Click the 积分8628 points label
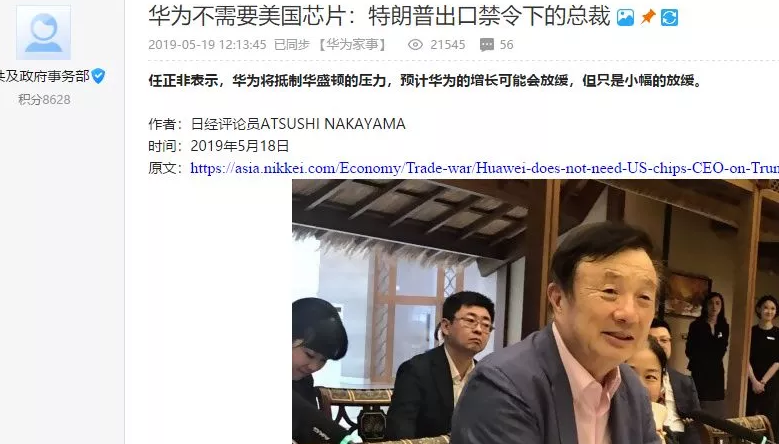 click(44, 100)
